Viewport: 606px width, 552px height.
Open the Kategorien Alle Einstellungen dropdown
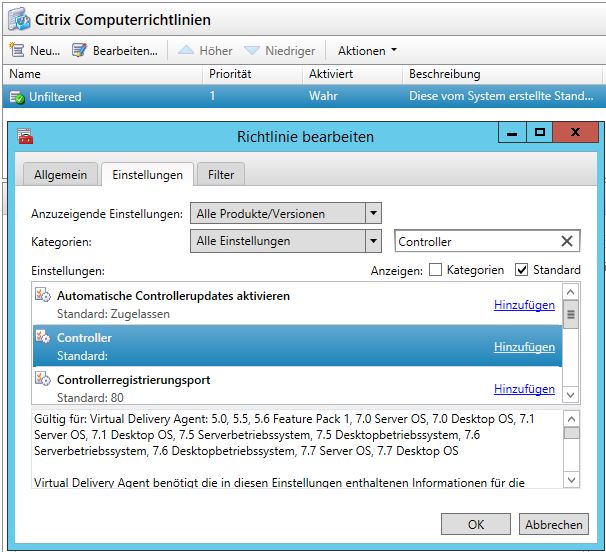coord(373,241)
